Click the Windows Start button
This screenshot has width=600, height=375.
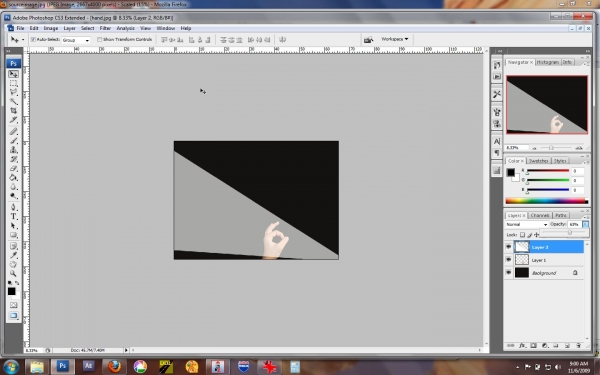click(10, 367)
